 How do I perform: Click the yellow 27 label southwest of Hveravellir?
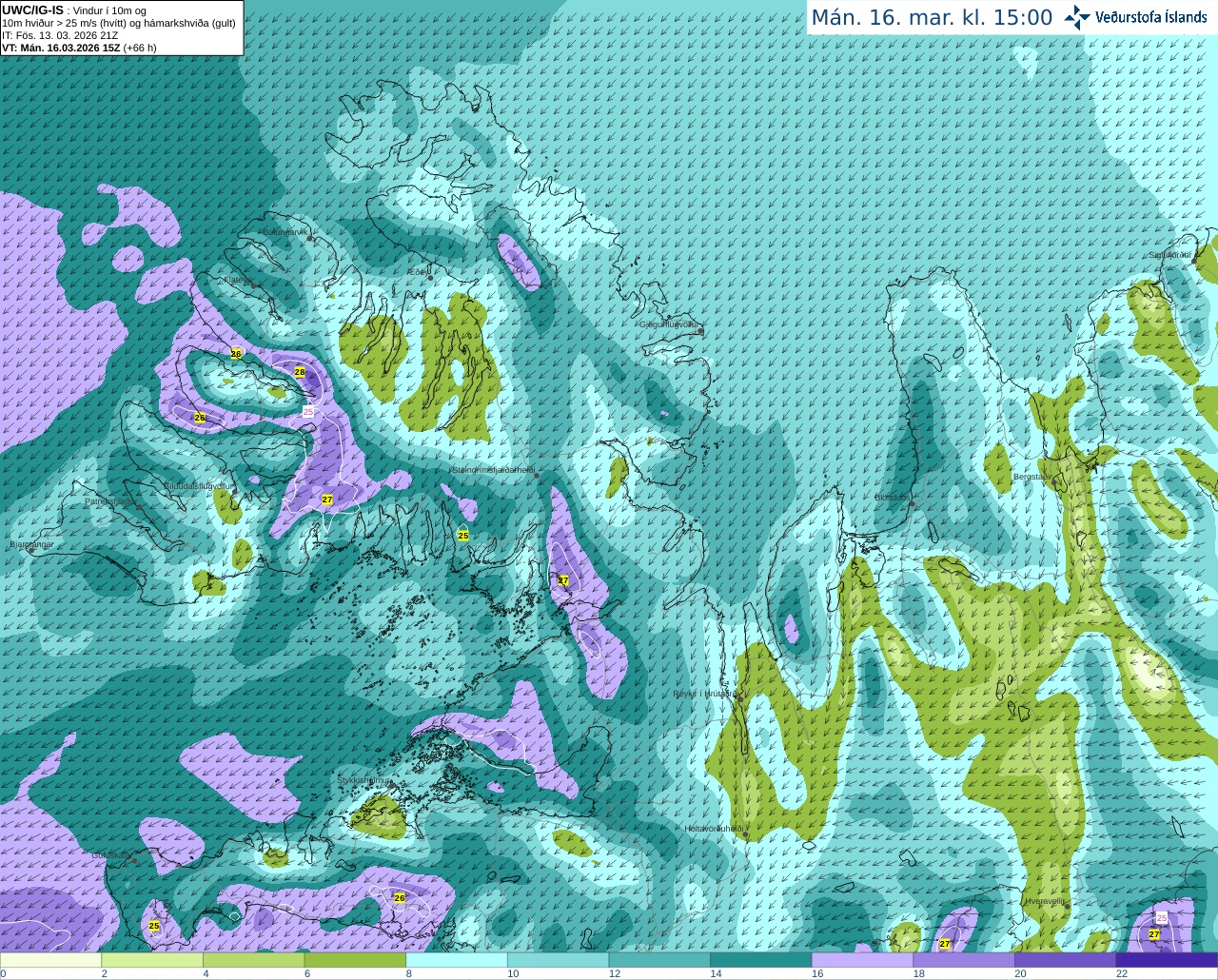pyautogui.click(x=945, y=944)
